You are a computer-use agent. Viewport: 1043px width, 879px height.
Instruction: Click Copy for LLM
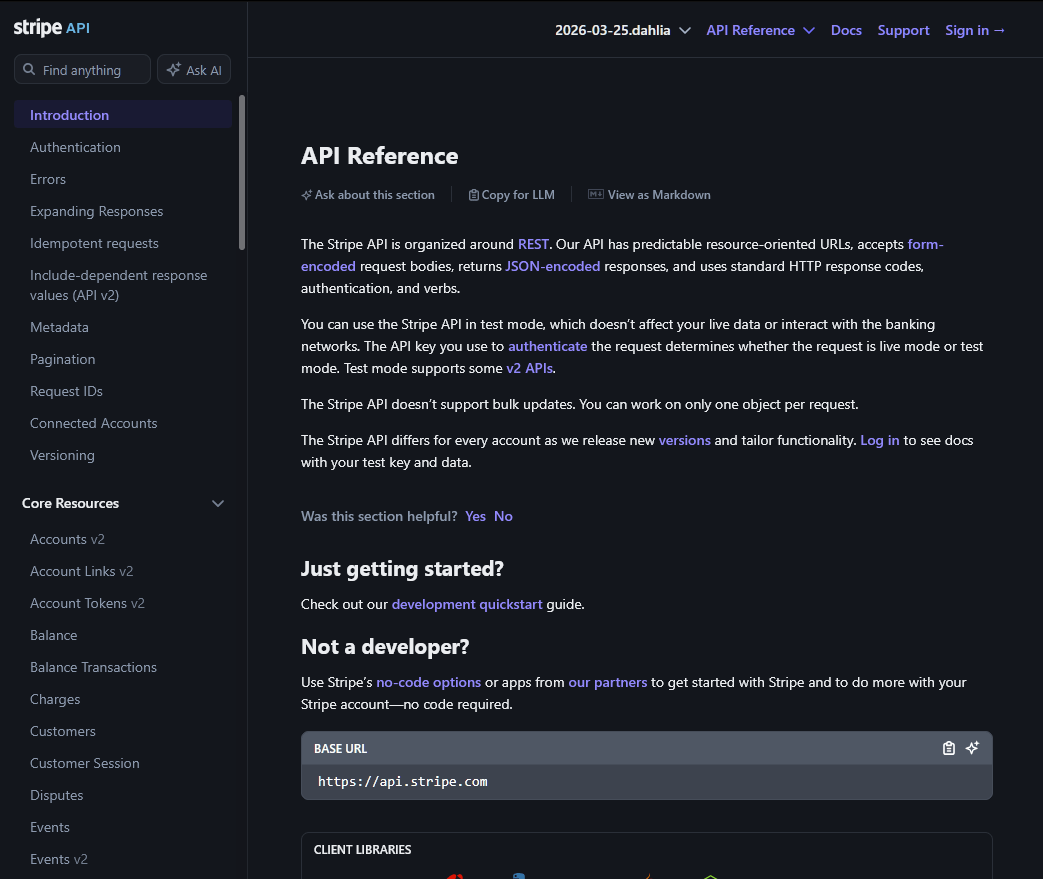coord(512,195)
